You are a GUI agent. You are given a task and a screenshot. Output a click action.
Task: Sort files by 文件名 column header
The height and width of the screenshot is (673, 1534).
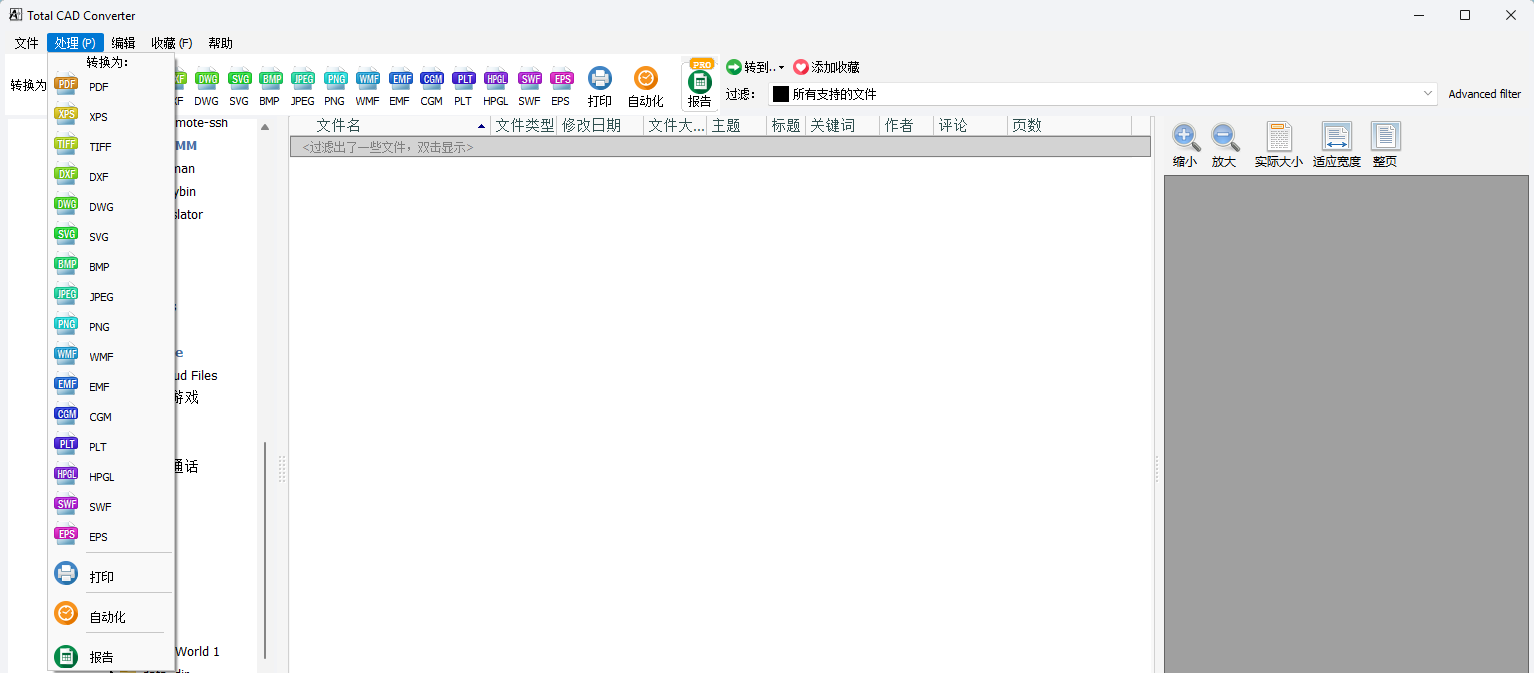click(x=391, y=125)
